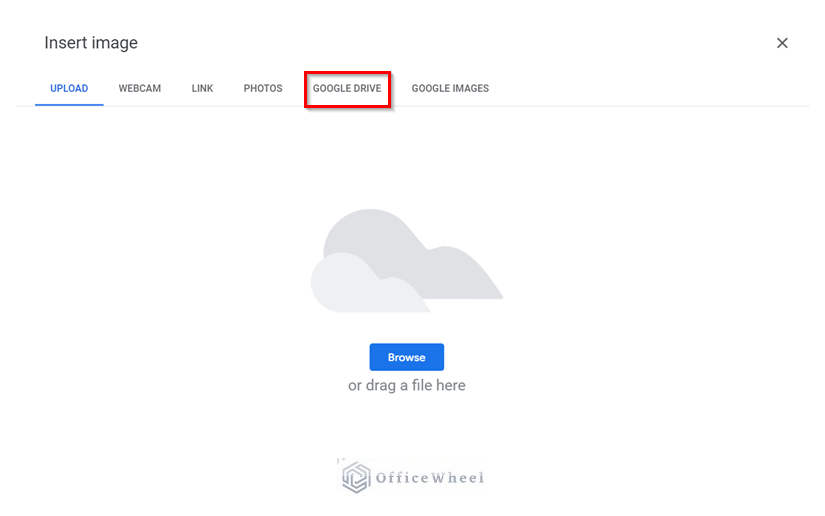The image size is (825, 516).
Task: Open the Google Images tab
Action: tap(450, 88)
